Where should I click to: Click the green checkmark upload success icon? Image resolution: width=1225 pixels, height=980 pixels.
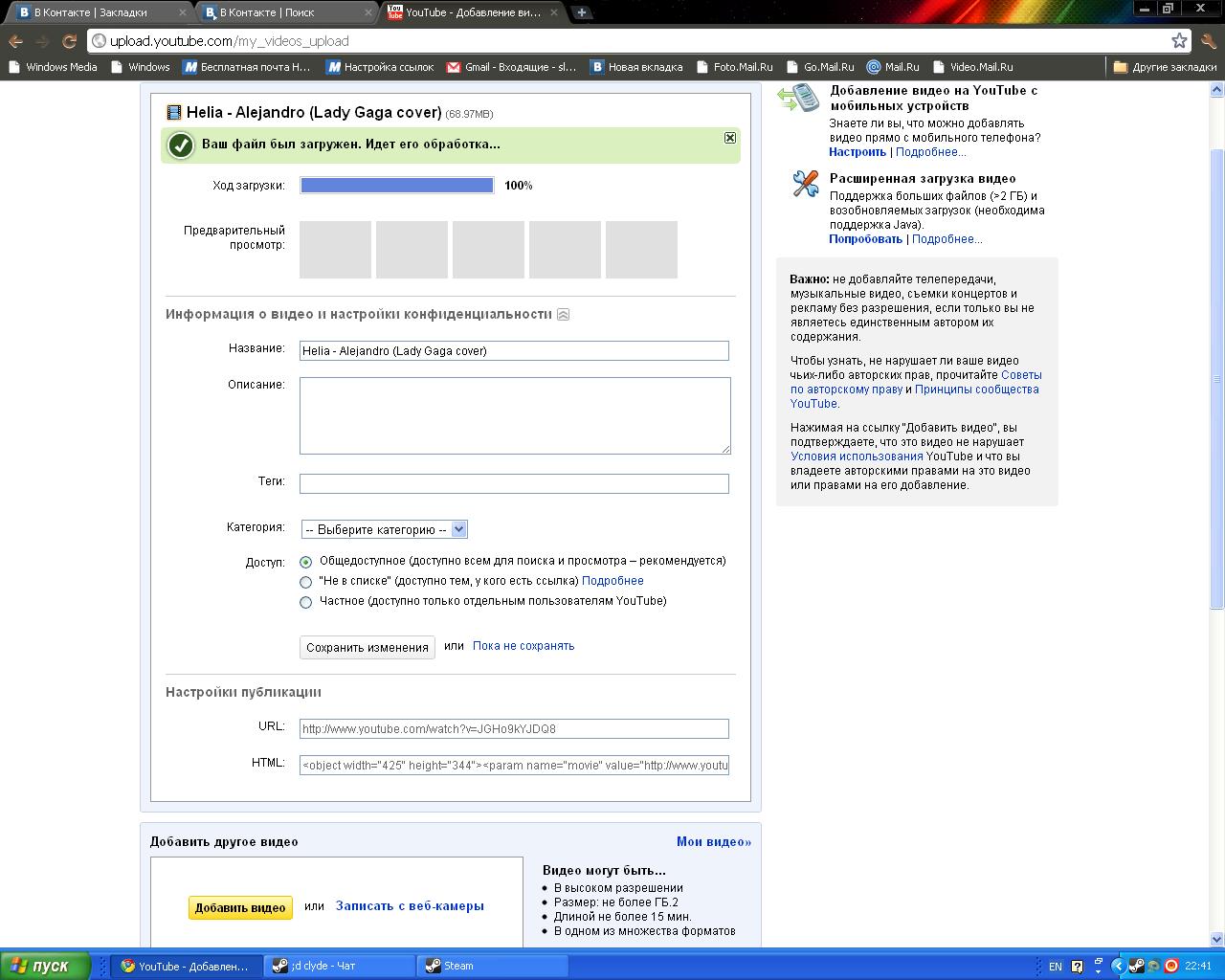click(181, 145)
